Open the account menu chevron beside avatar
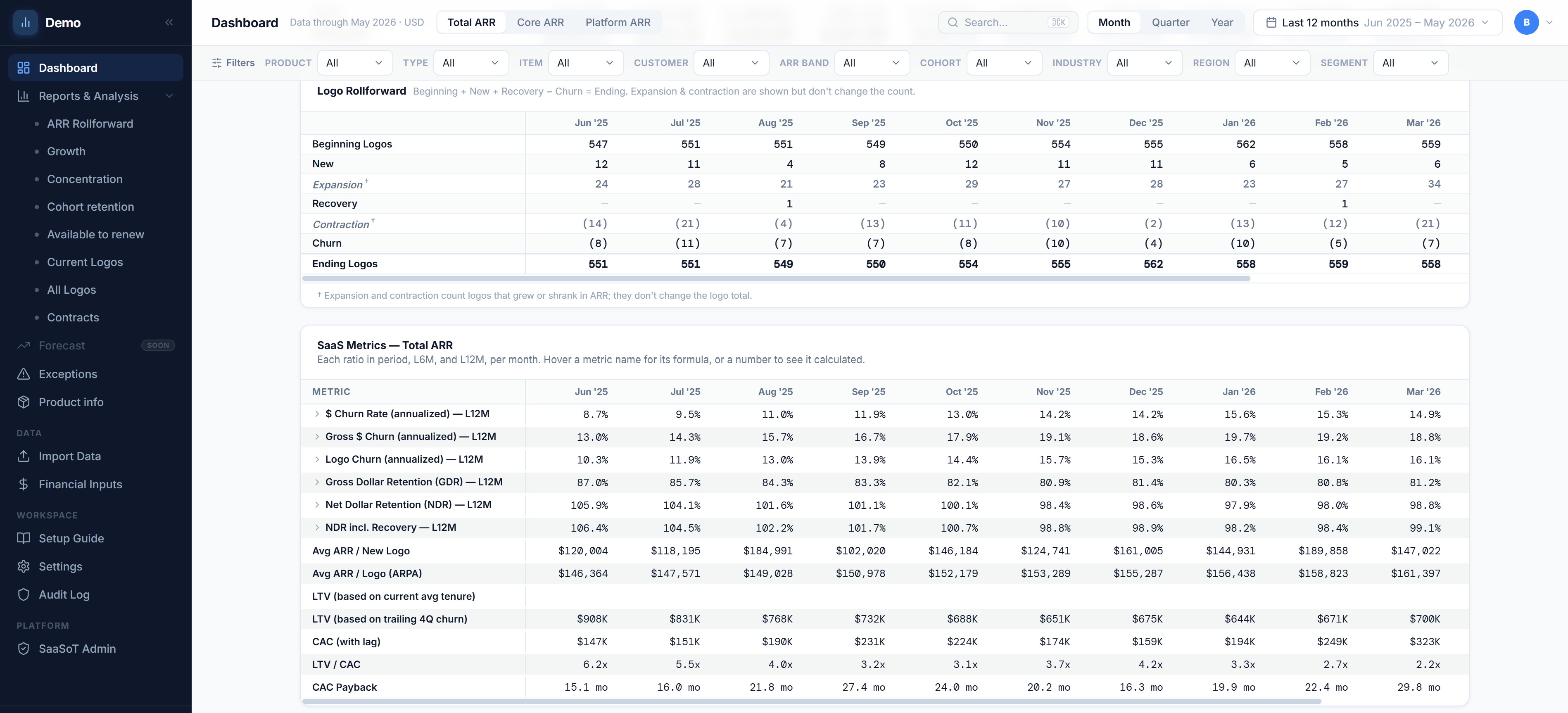The height and width of the screenshot is (713, 1568). pos(1549,23)
